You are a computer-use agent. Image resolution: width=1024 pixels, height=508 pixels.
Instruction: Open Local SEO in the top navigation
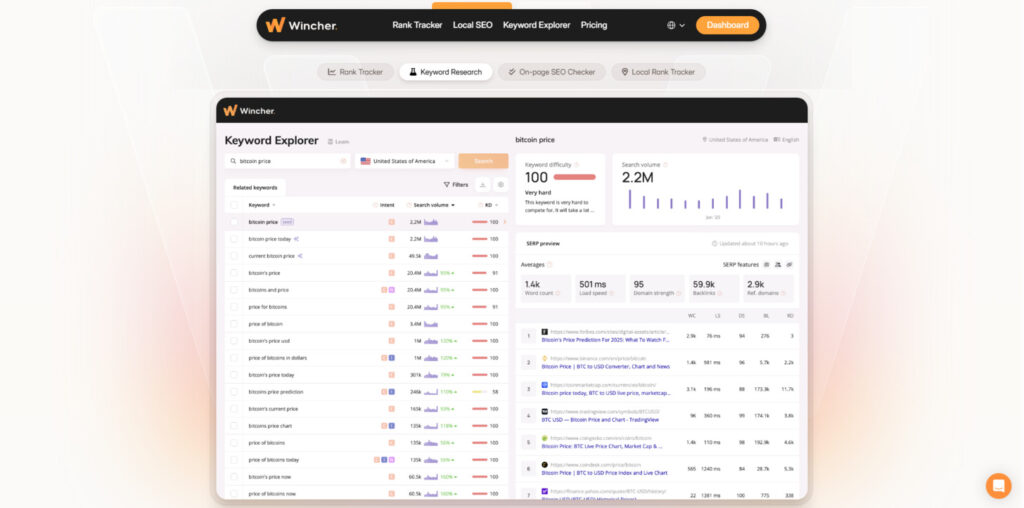472,25
